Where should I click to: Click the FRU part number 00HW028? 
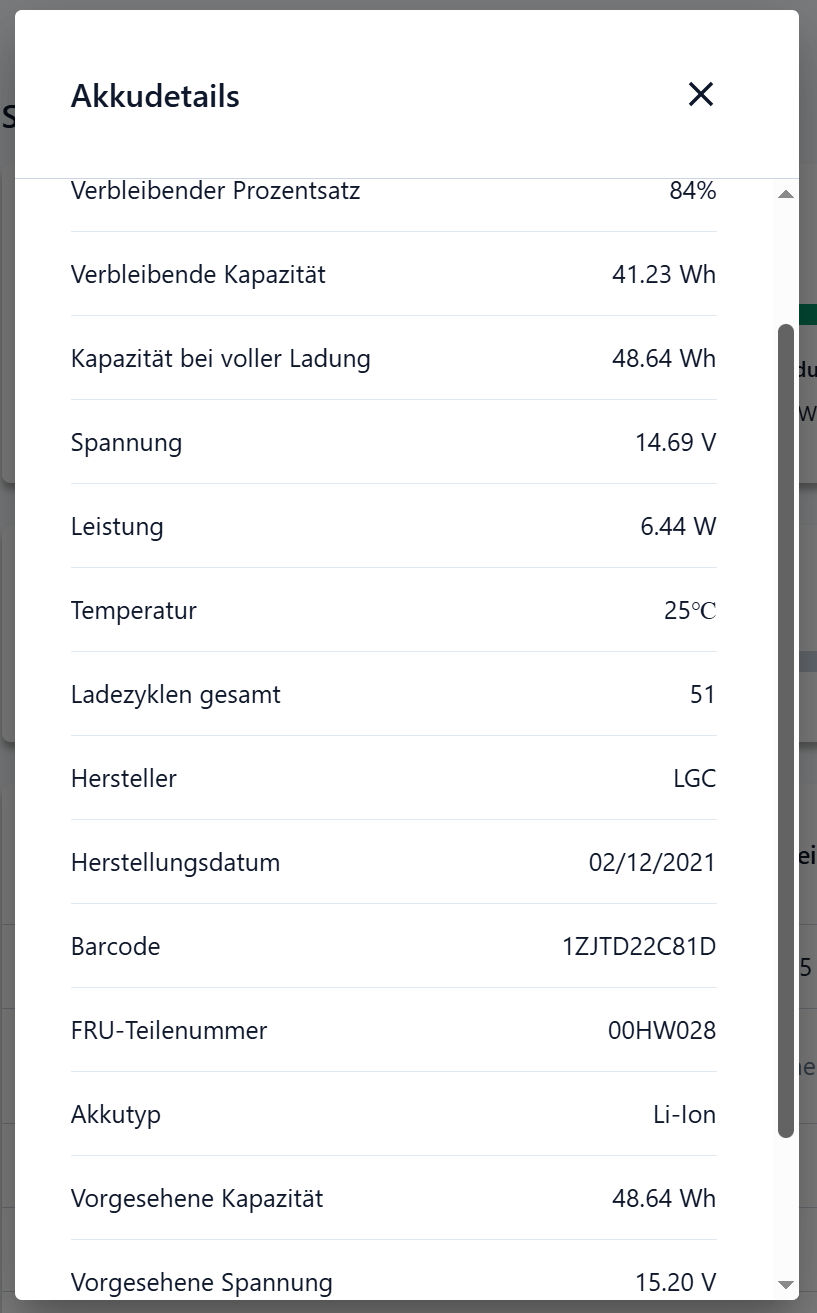click(x=662, y=1030)
